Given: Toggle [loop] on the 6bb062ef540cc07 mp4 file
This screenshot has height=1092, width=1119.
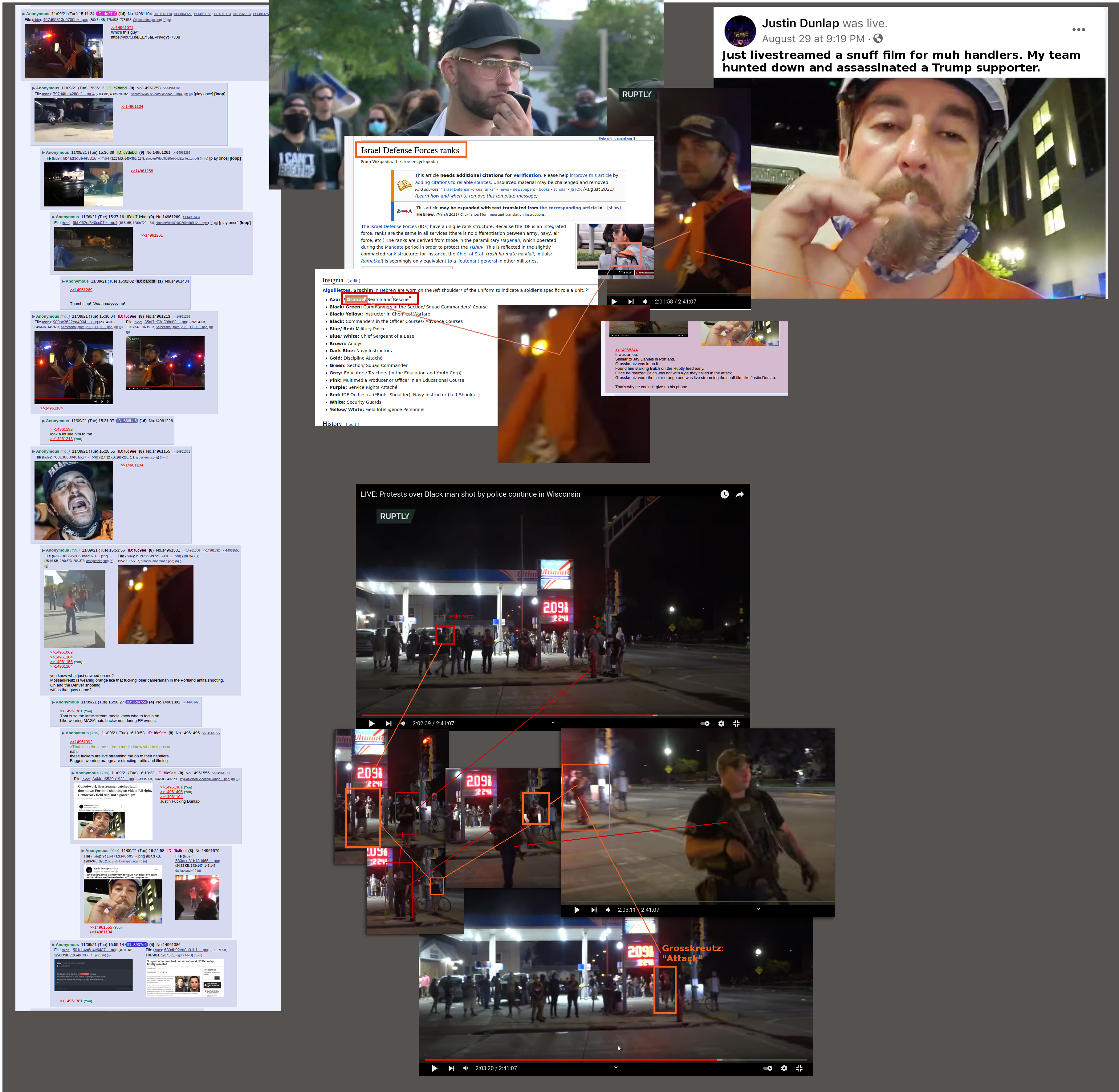Looking at the screenshot, I should click(245, 222).
